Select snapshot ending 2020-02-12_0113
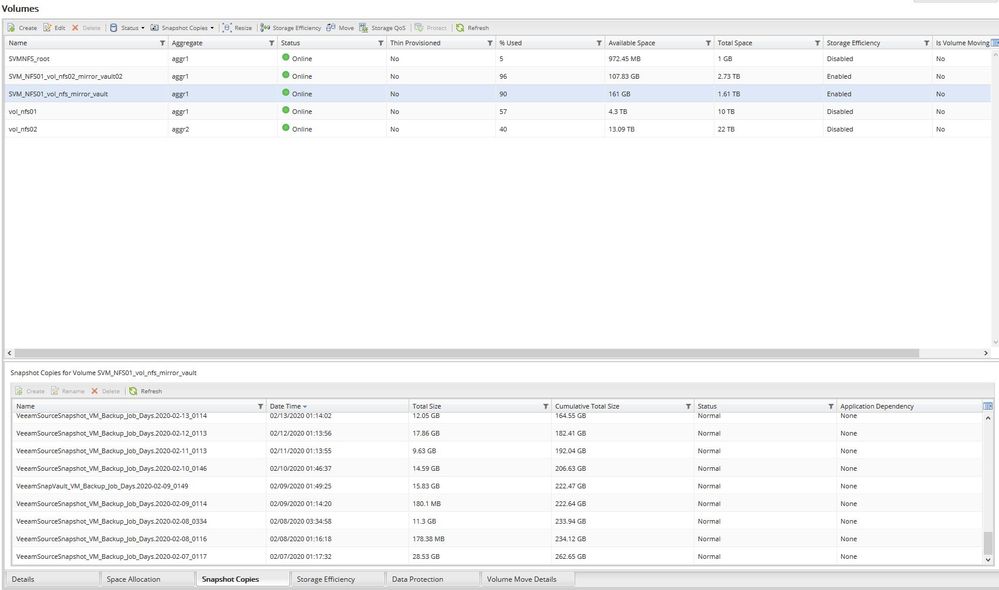999x590 pixels. click(x=497, y=433)
